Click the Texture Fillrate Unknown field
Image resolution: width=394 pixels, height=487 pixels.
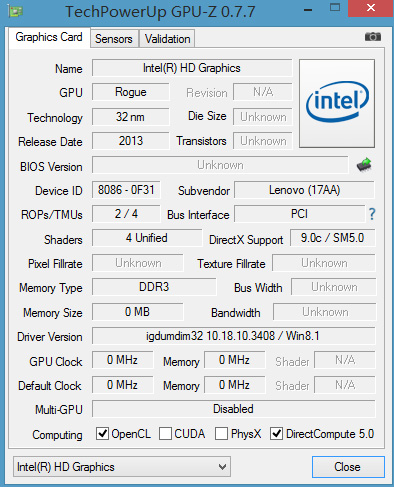324,263
